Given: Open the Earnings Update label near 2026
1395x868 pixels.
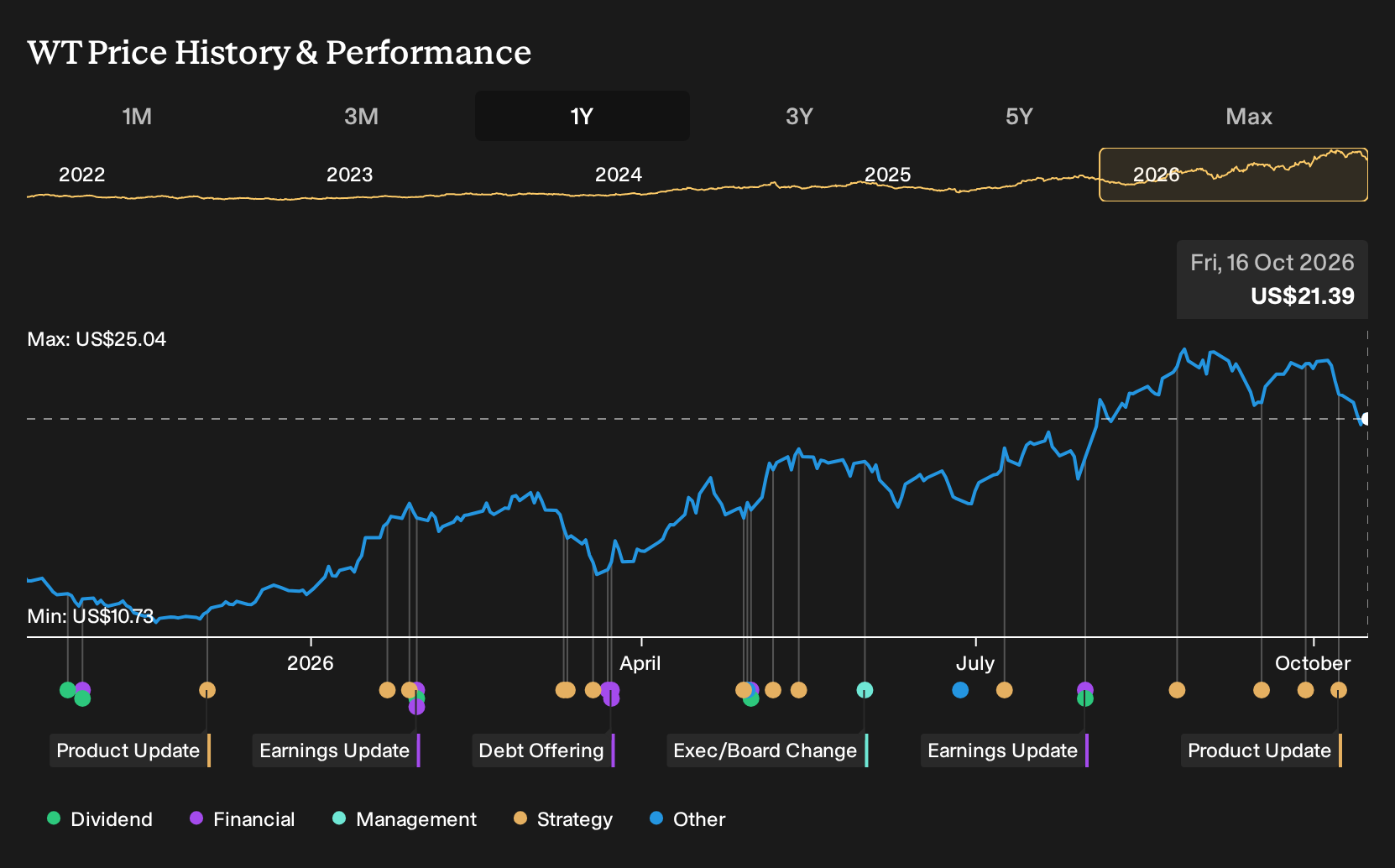Looking at the screenshot, I should coord(336,750).
